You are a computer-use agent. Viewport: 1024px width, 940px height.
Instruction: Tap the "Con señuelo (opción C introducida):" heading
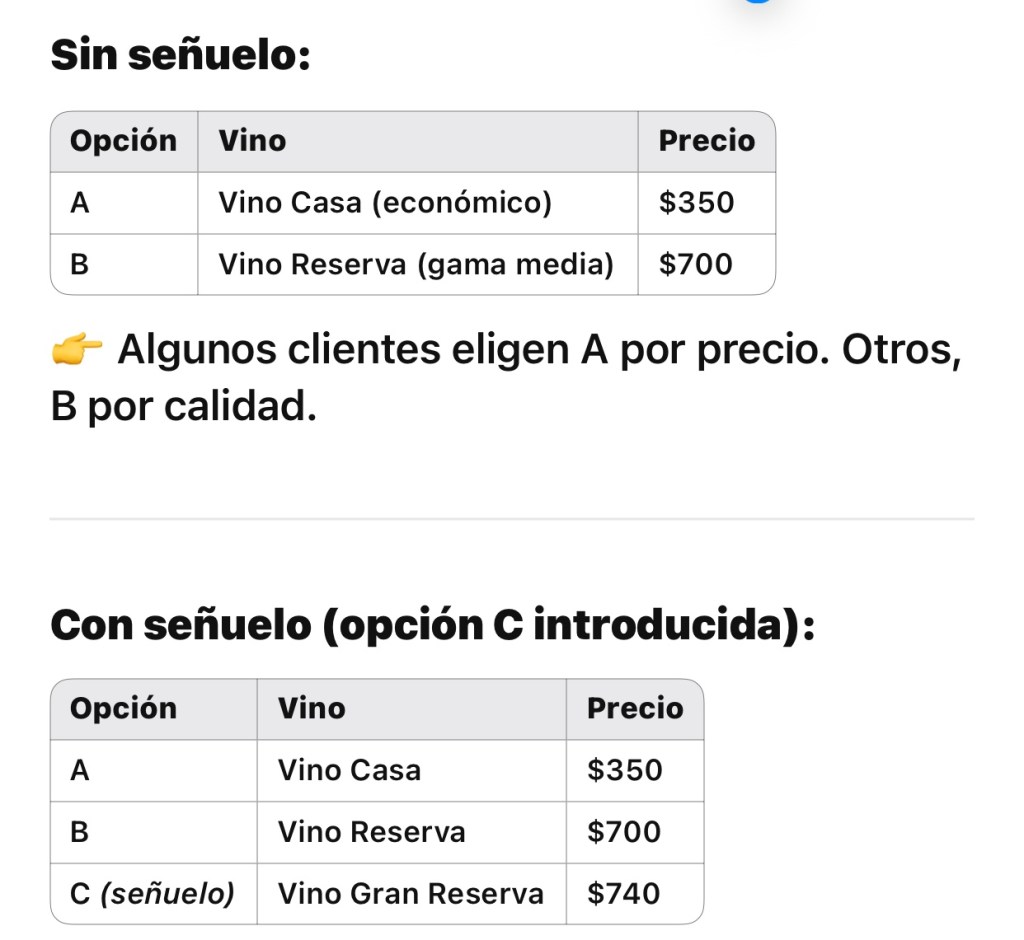coord(432,625)
